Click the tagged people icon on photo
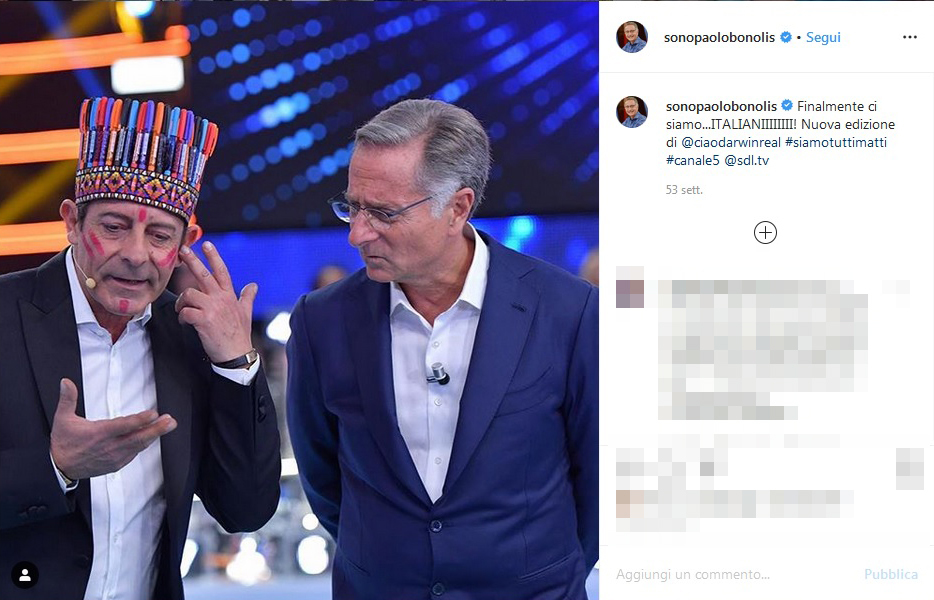934x600 pixels. (x=25, y=575)
